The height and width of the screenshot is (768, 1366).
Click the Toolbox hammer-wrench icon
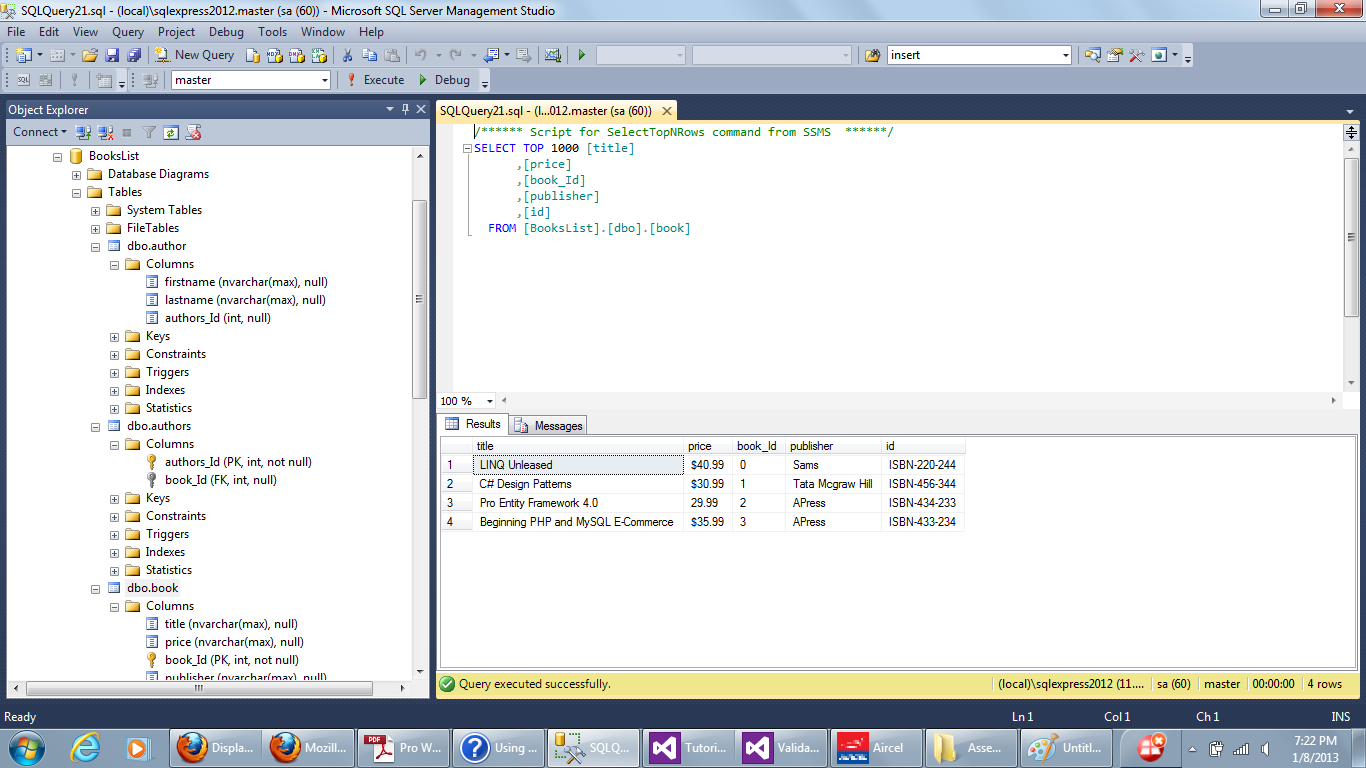point(1137,55)
